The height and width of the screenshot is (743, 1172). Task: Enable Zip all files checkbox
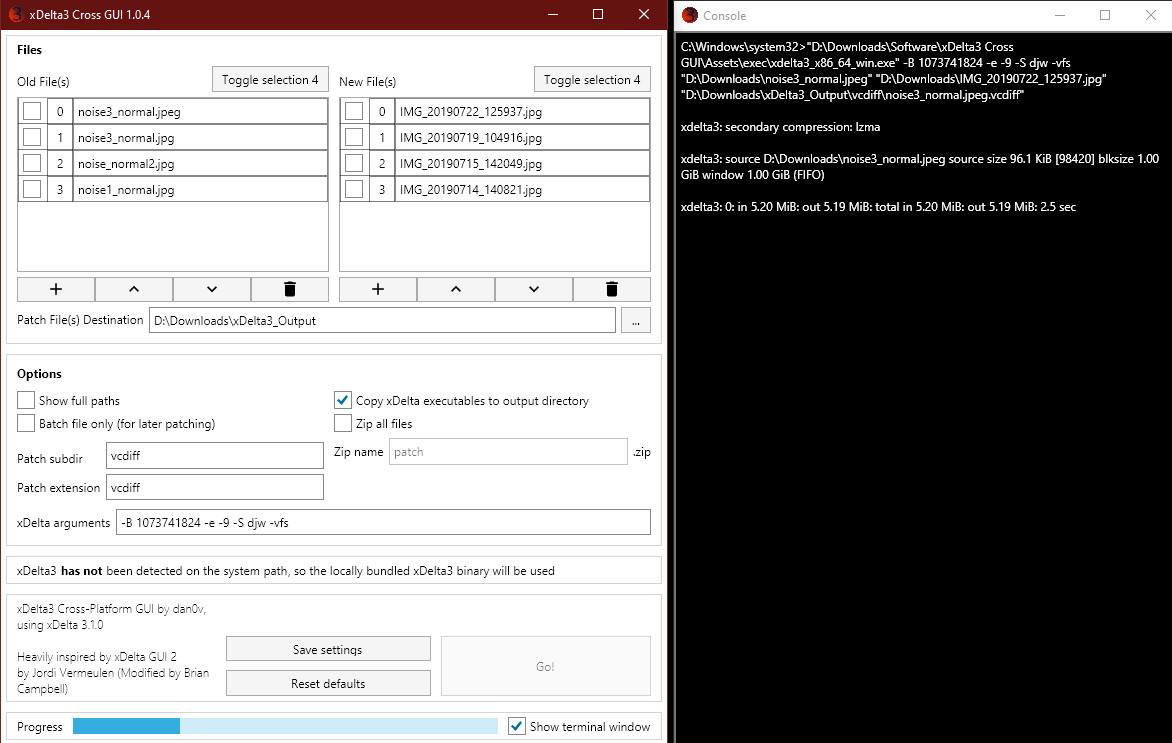342,424
